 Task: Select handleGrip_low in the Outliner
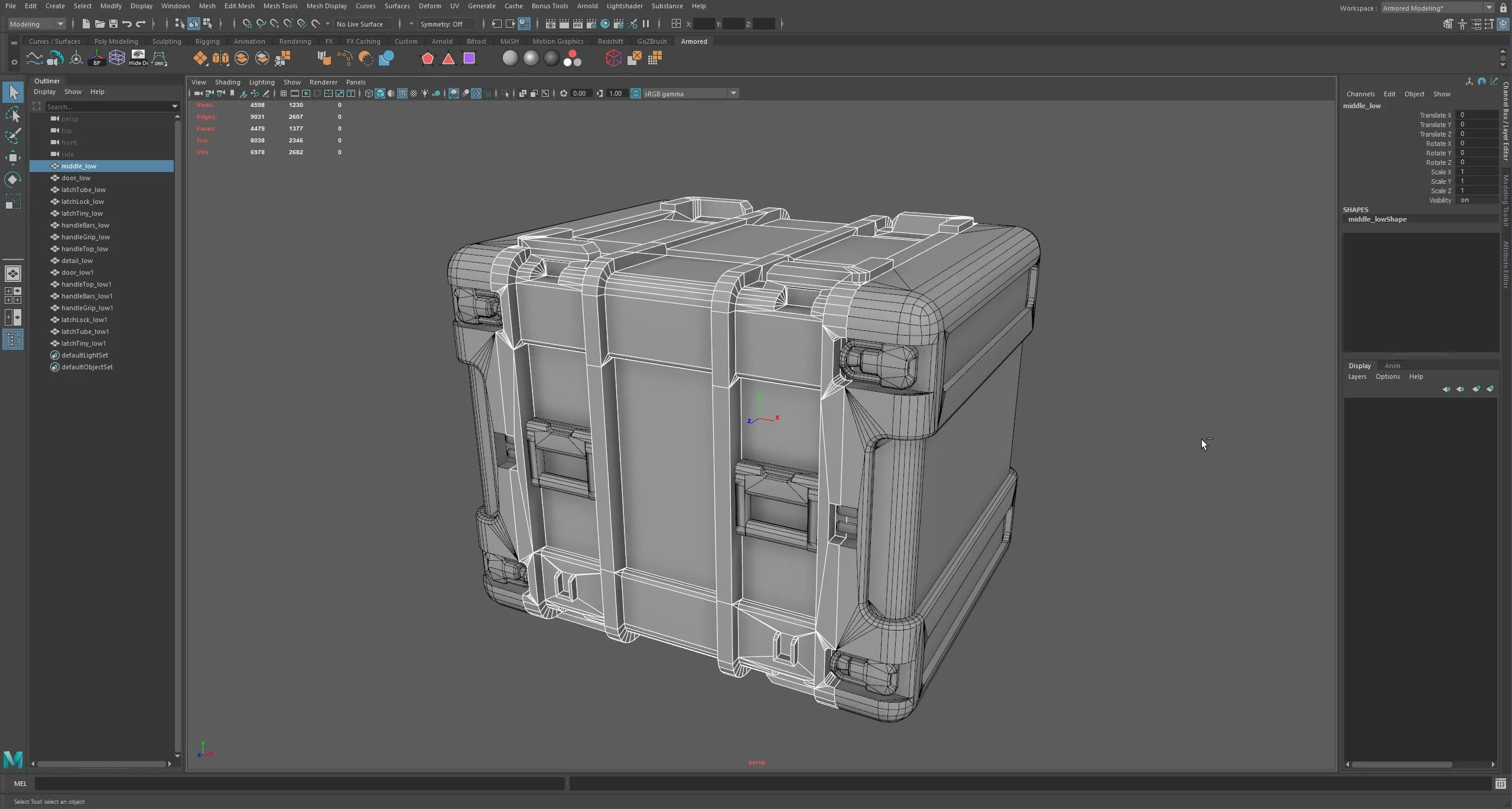[85, 237]
